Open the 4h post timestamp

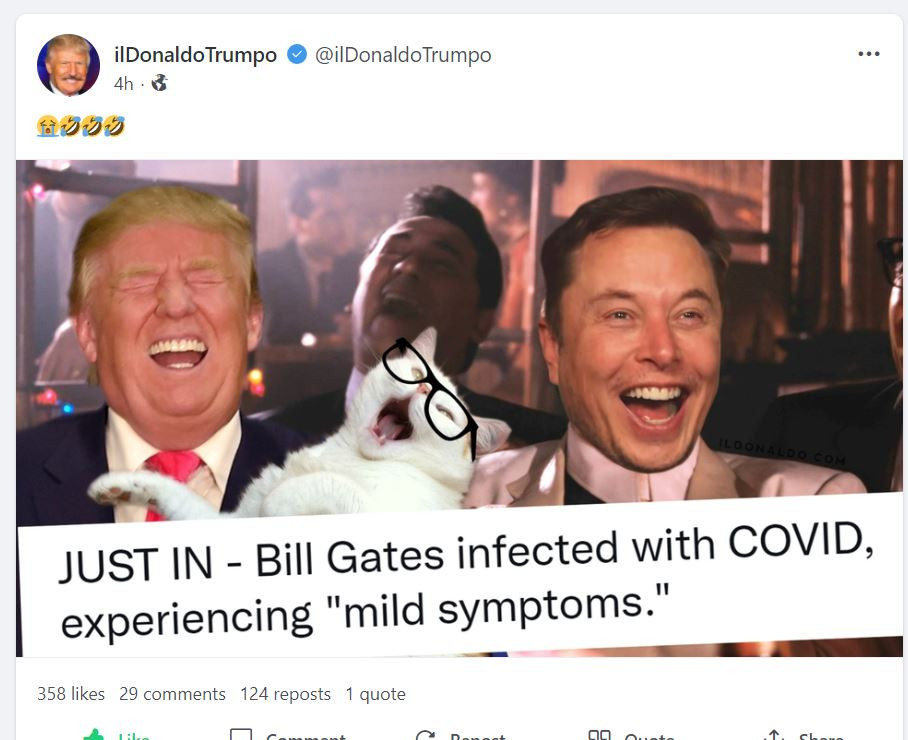(123, 84)
